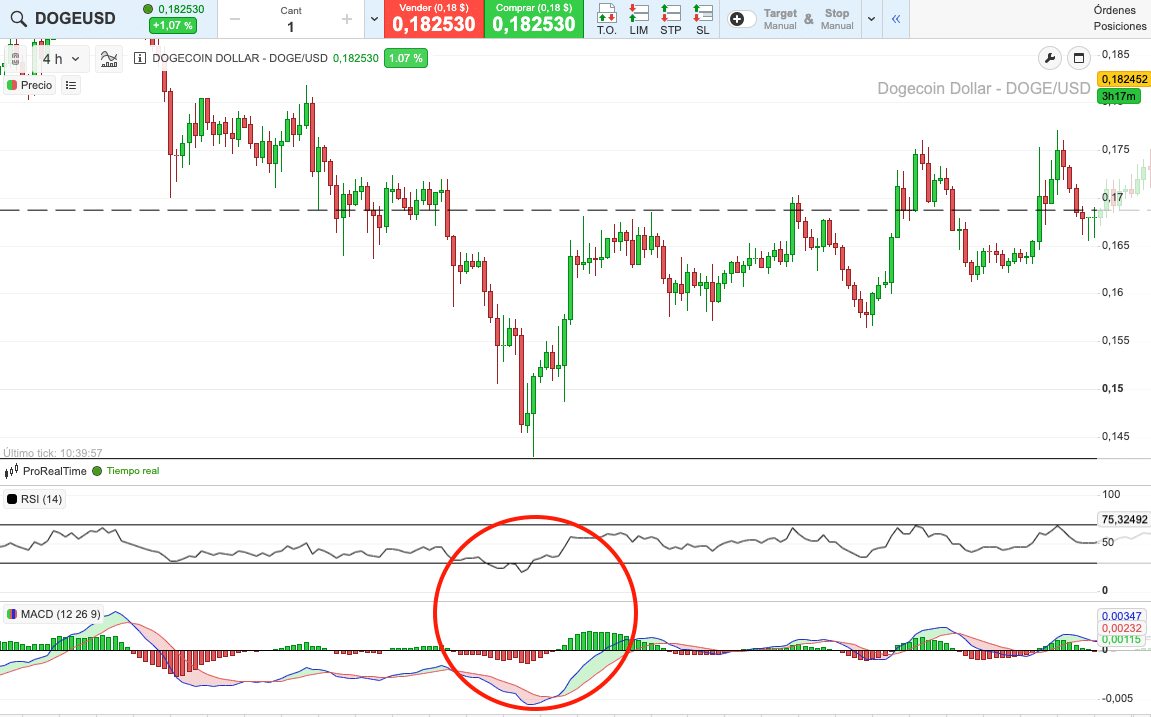
Task: Select the T.O. order type icon
Action: [x=606, y=18]
